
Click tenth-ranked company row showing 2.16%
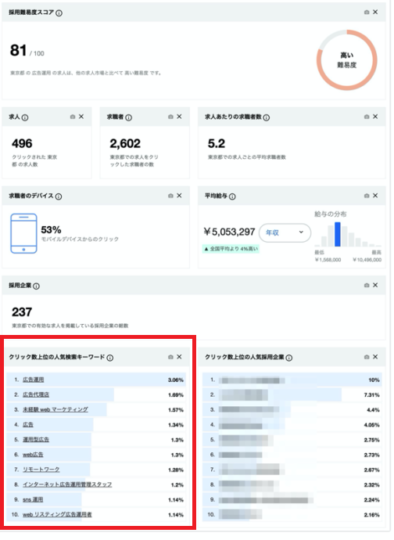(x=292, y=515)
